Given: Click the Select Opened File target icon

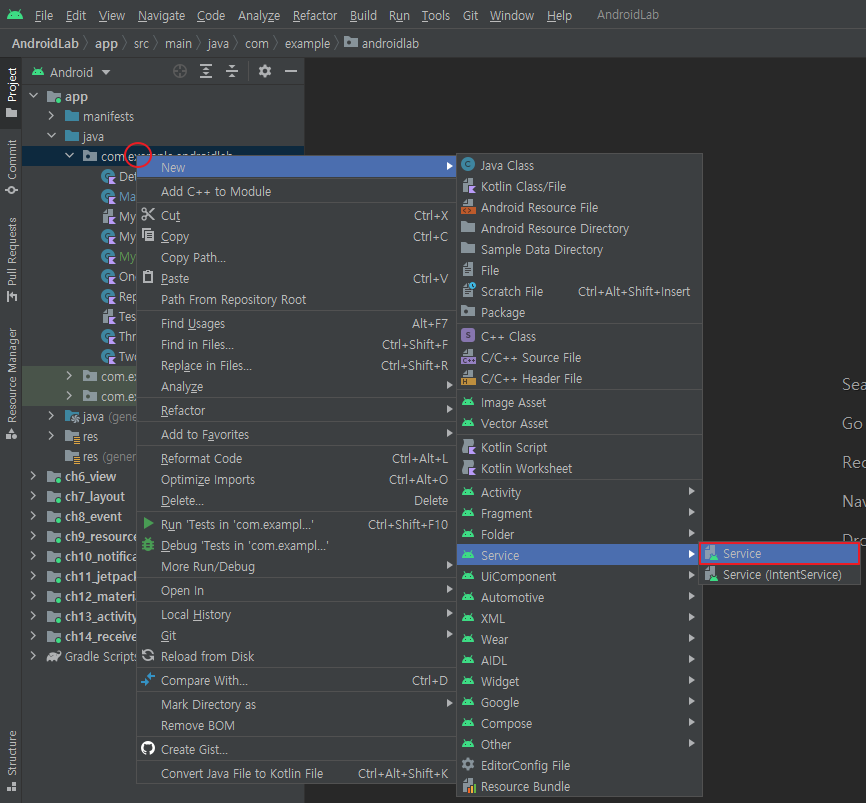Looking at the screenshot, I should [180, 71].
